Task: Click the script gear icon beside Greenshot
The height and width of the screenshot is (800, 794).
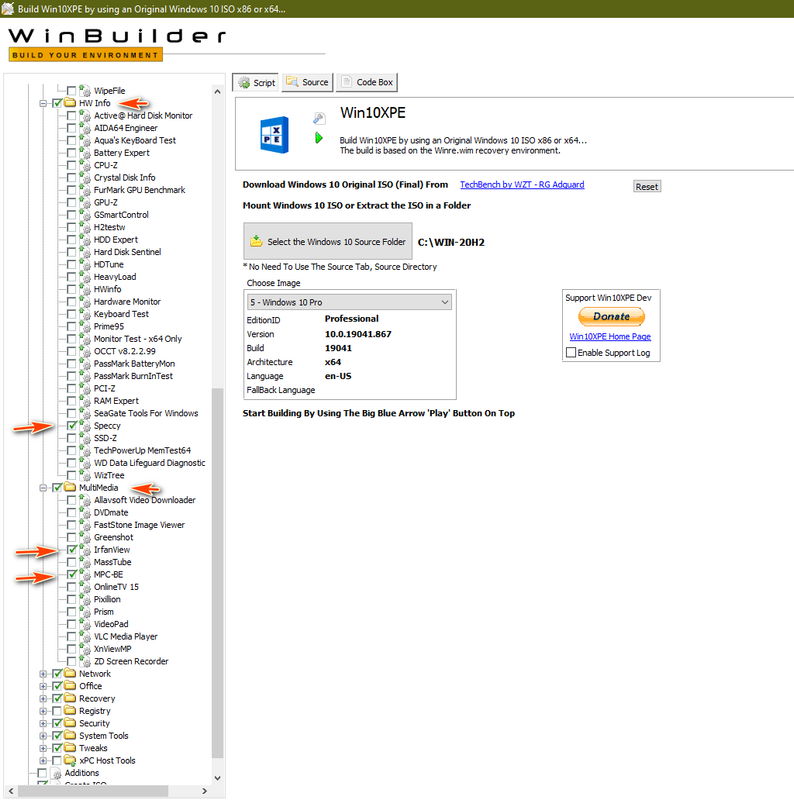Action: [85, 537]
